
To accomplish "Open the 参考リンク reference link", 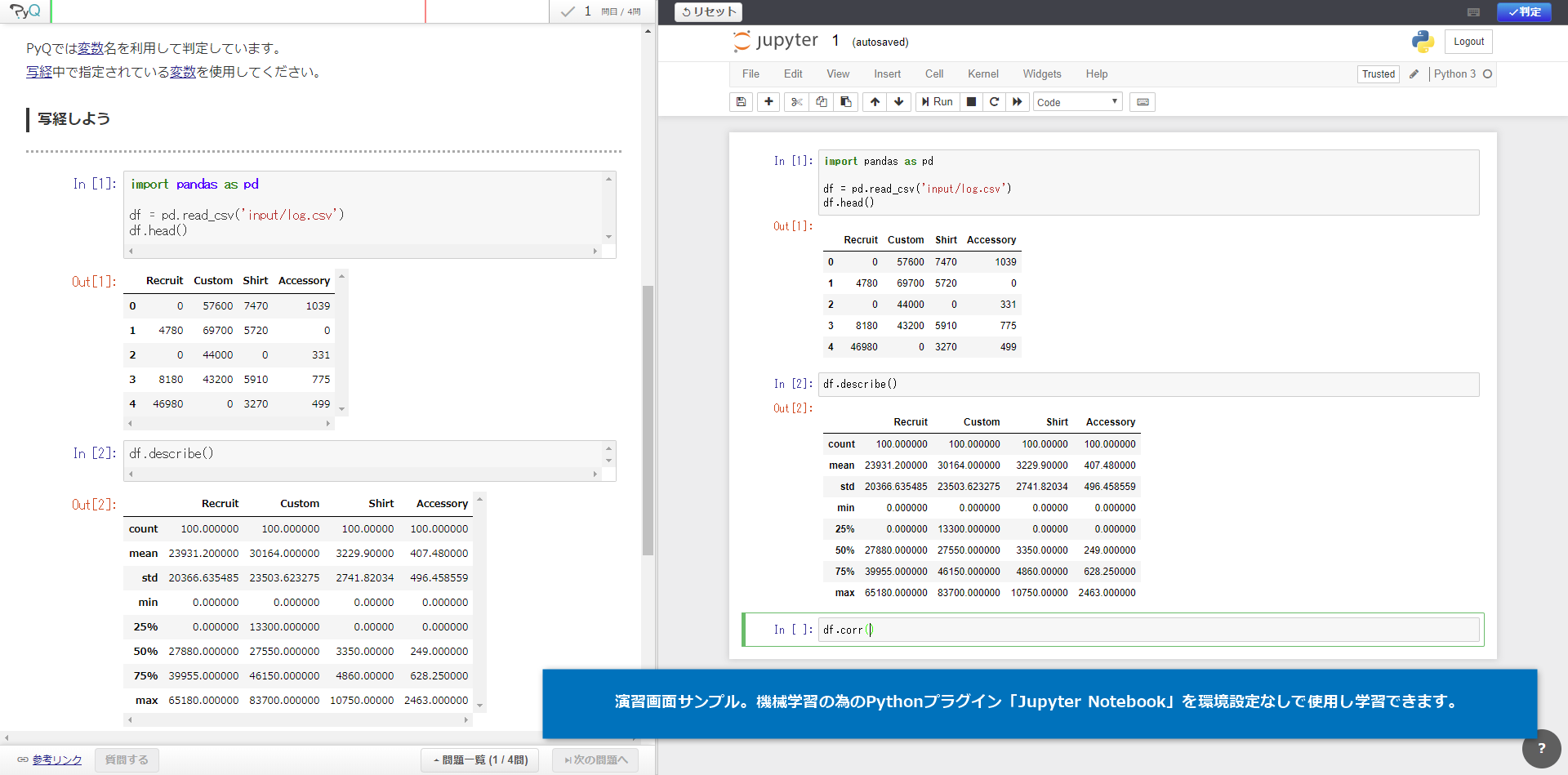I will coord(56,760).
